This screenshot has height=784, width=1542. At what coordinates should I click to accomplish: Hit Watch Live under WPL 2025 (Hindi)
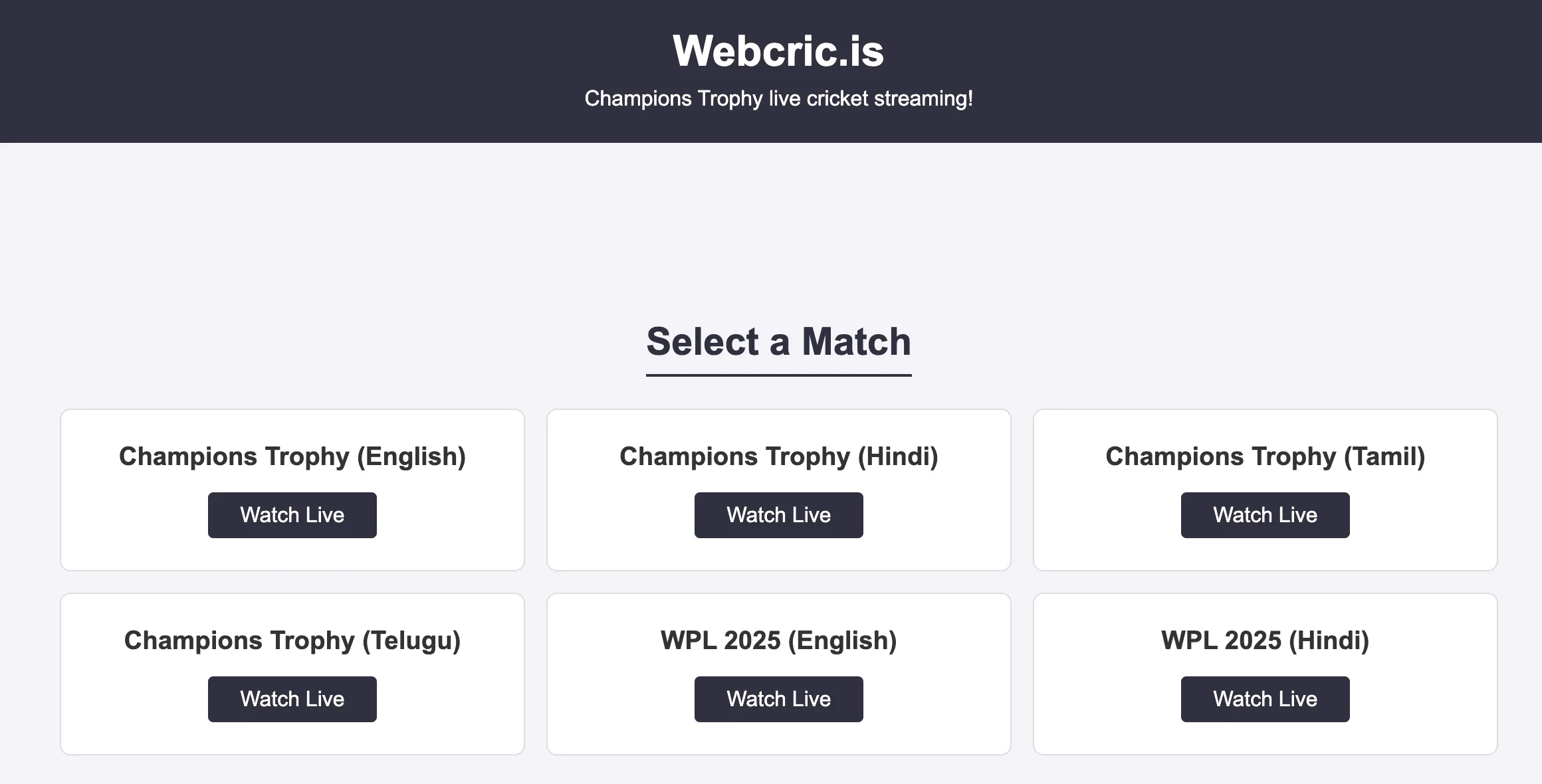[1265, 699]
